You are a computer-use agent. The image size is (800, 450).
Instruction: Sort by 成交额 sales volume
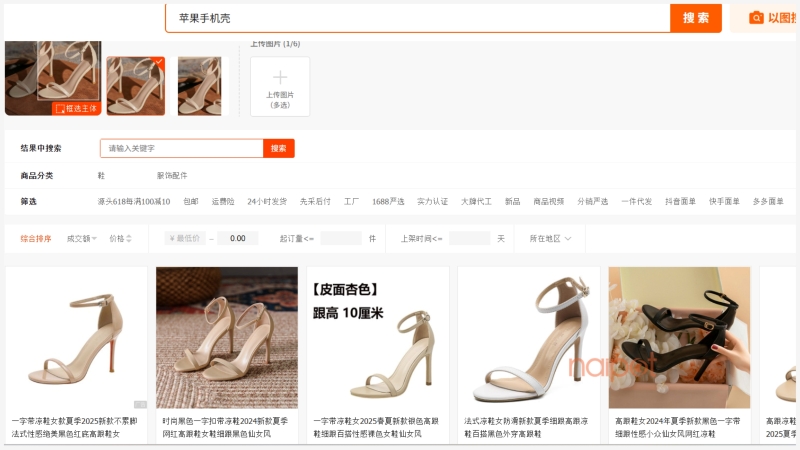point(81,238)
